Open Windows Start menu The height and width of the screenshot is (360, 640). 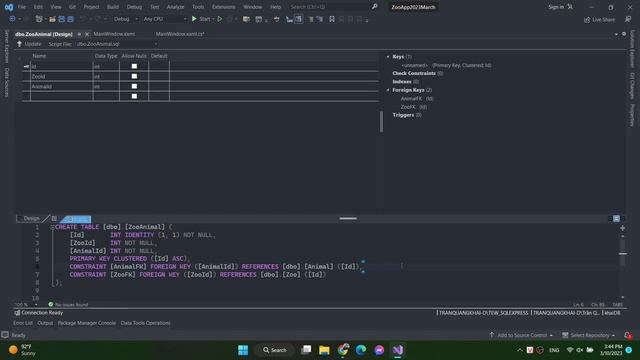click(x=243, y=350)
